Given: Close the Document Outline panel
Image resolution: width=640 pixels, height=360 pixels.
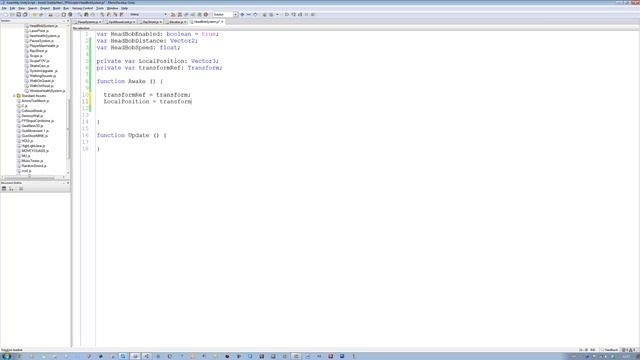Looking at the screenshot, I should tap(68, 183).
